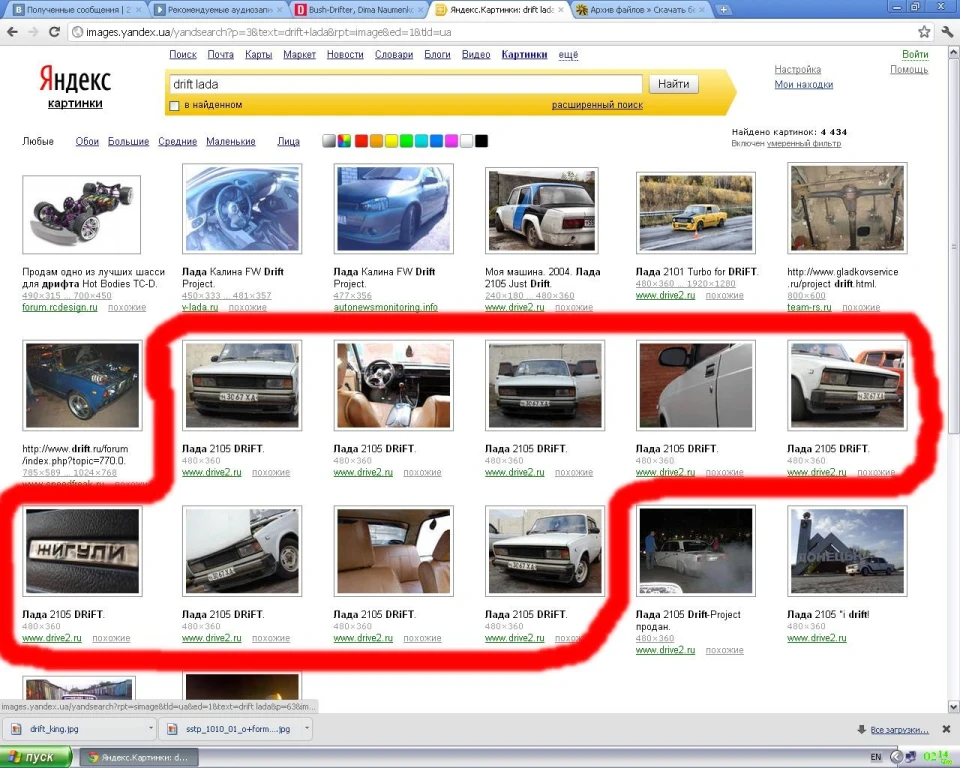Open a new browser tab
The width and height of the screenshot is (960, 768).
pyautogui.click(x=723, y=10)
